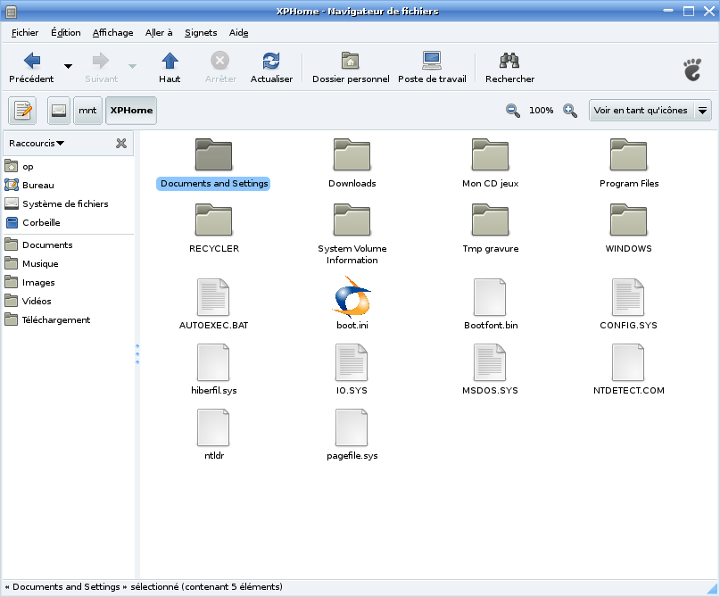This screenshot has width=720, height=597.
Task: Open the Aller à menu
Action: pyautogui.click(x=159, y=33)
